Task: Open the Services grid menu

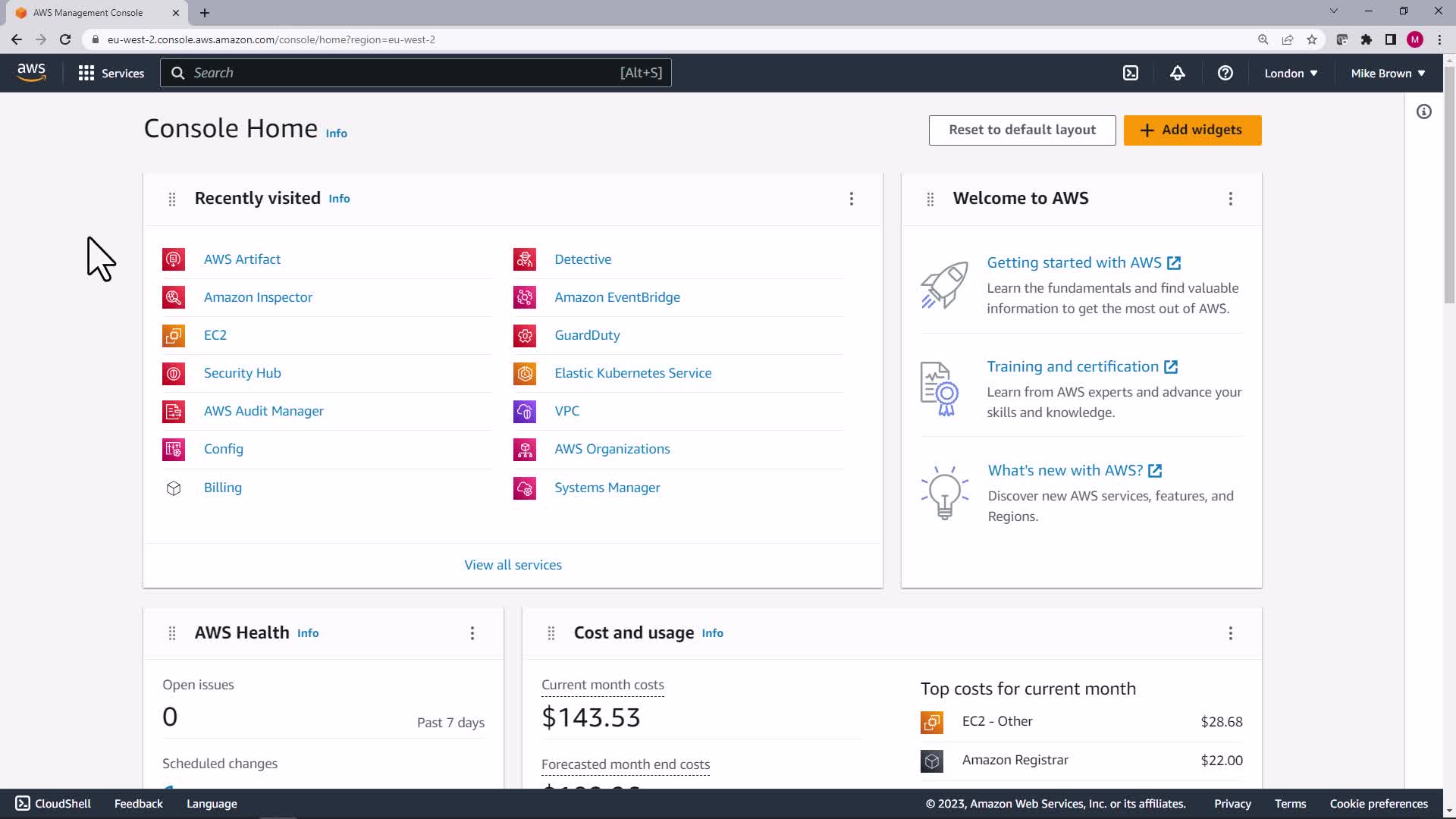Action: 111,73
